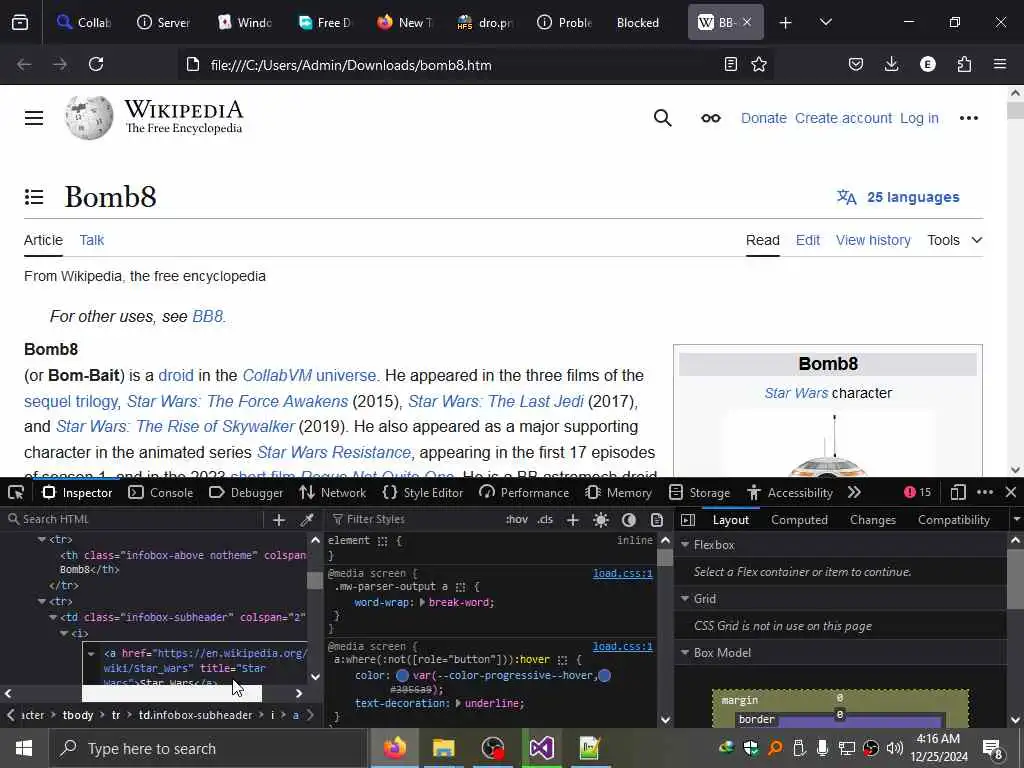Open the View history page tab
Image resolution: width=1024 pixels, height=768 pixels.
click(x=873, y=240)
